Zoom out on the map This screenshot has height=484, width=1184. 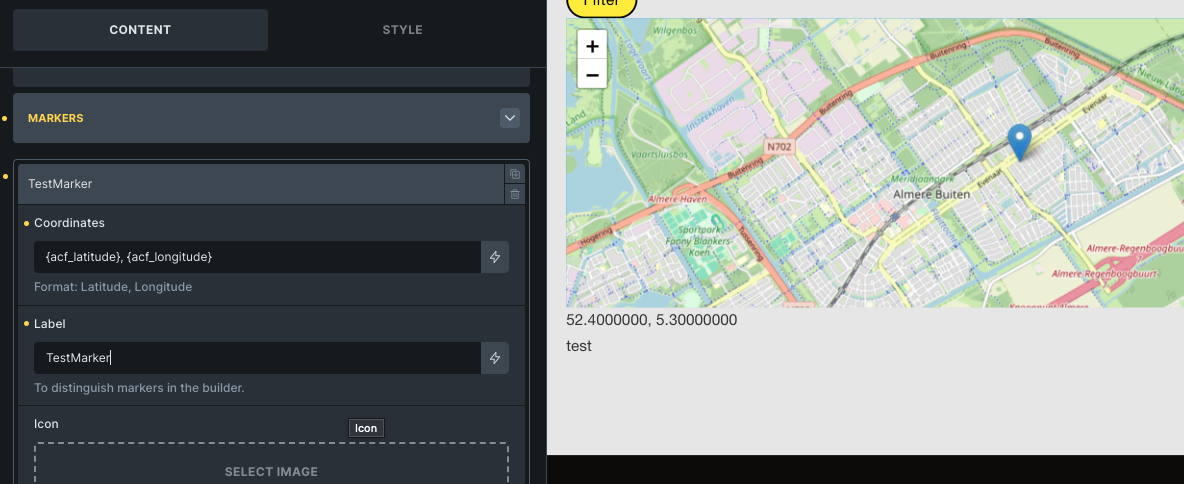(x=592, y=74)
